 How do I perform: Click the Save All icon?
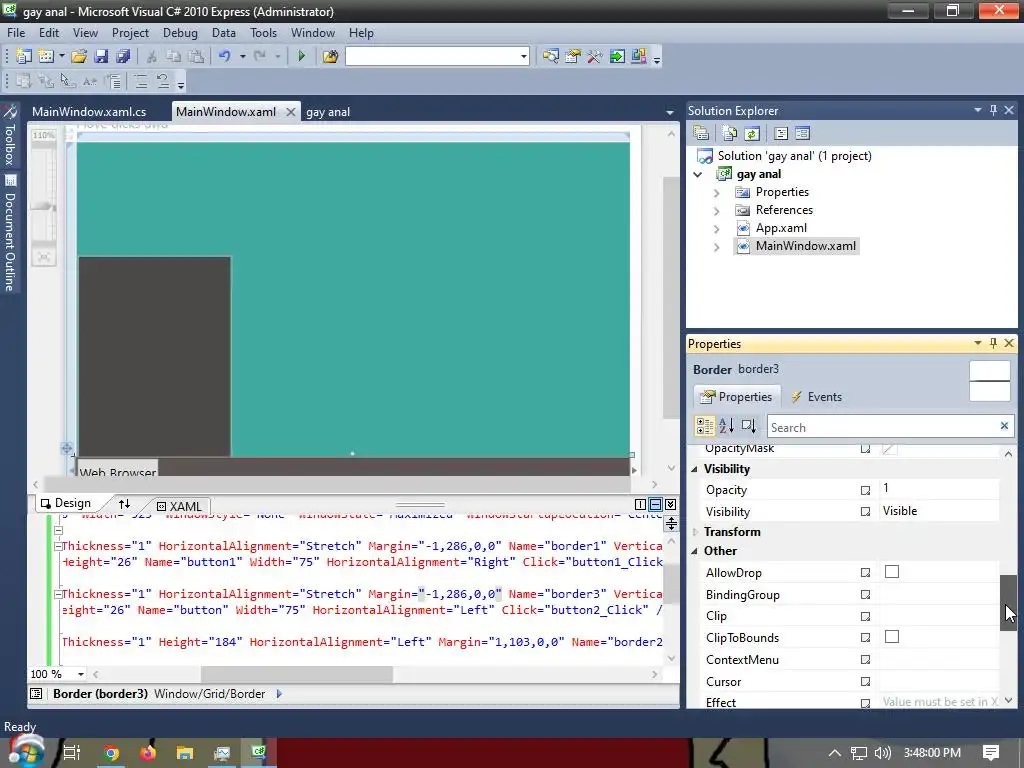tap(123, 57)
